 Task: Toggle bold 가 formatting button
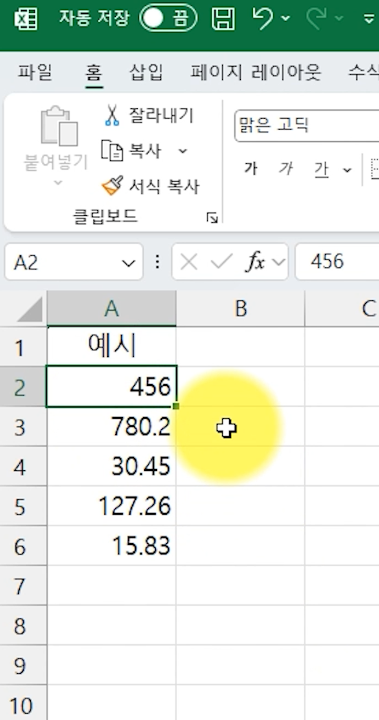[250, 169]
